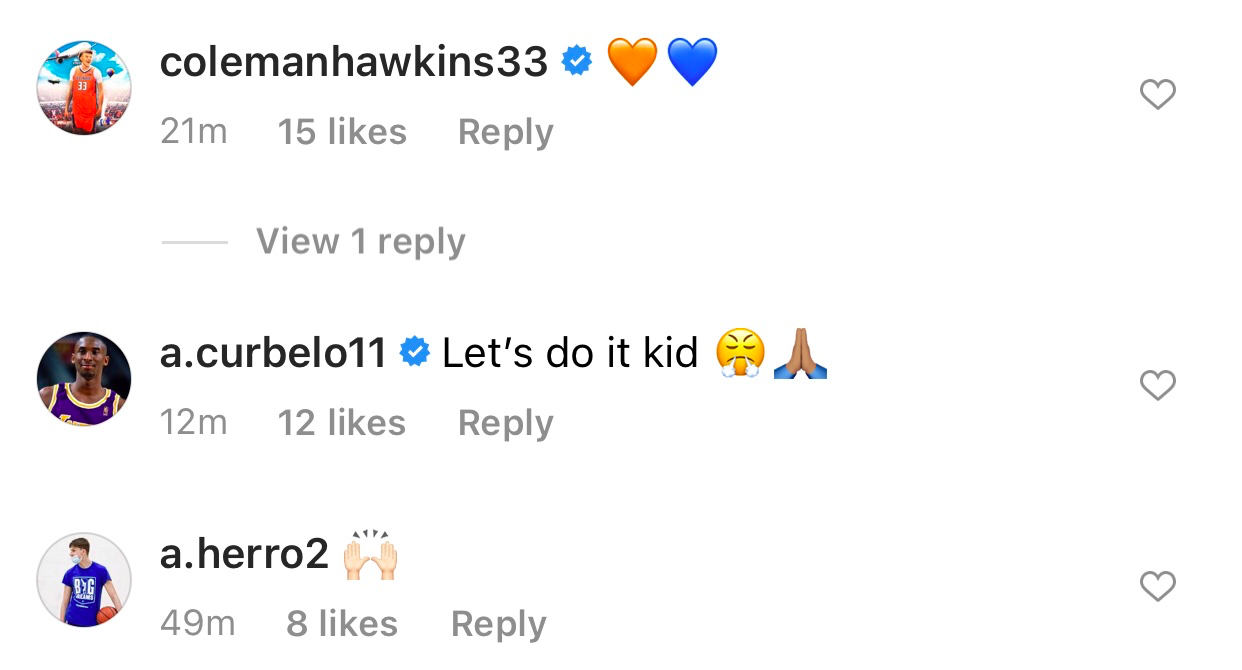View the 8 likes list

342,625
